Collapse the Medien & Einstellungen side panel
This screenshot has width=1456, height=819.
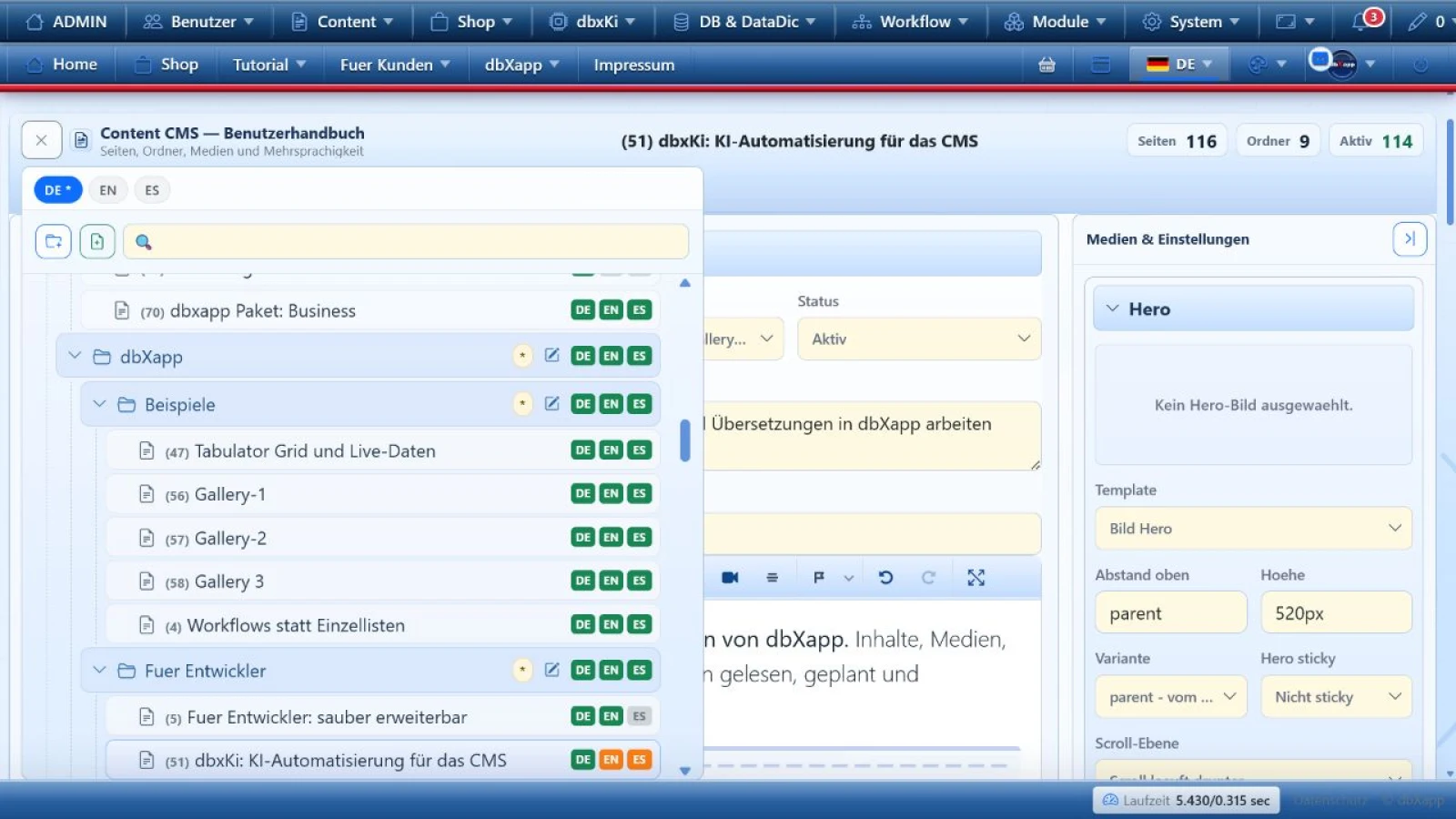(x=1409, y=238)
